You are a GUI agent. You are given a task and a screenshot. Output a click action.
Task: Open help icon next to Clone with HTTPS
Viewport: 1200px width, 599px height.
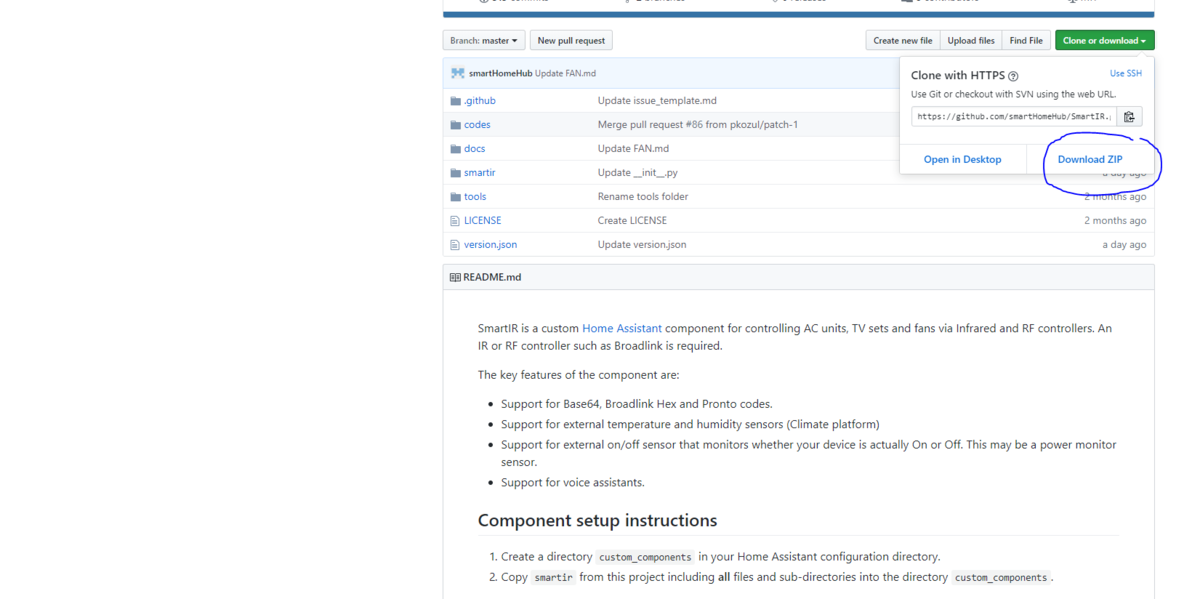[x=1013, y=76]
